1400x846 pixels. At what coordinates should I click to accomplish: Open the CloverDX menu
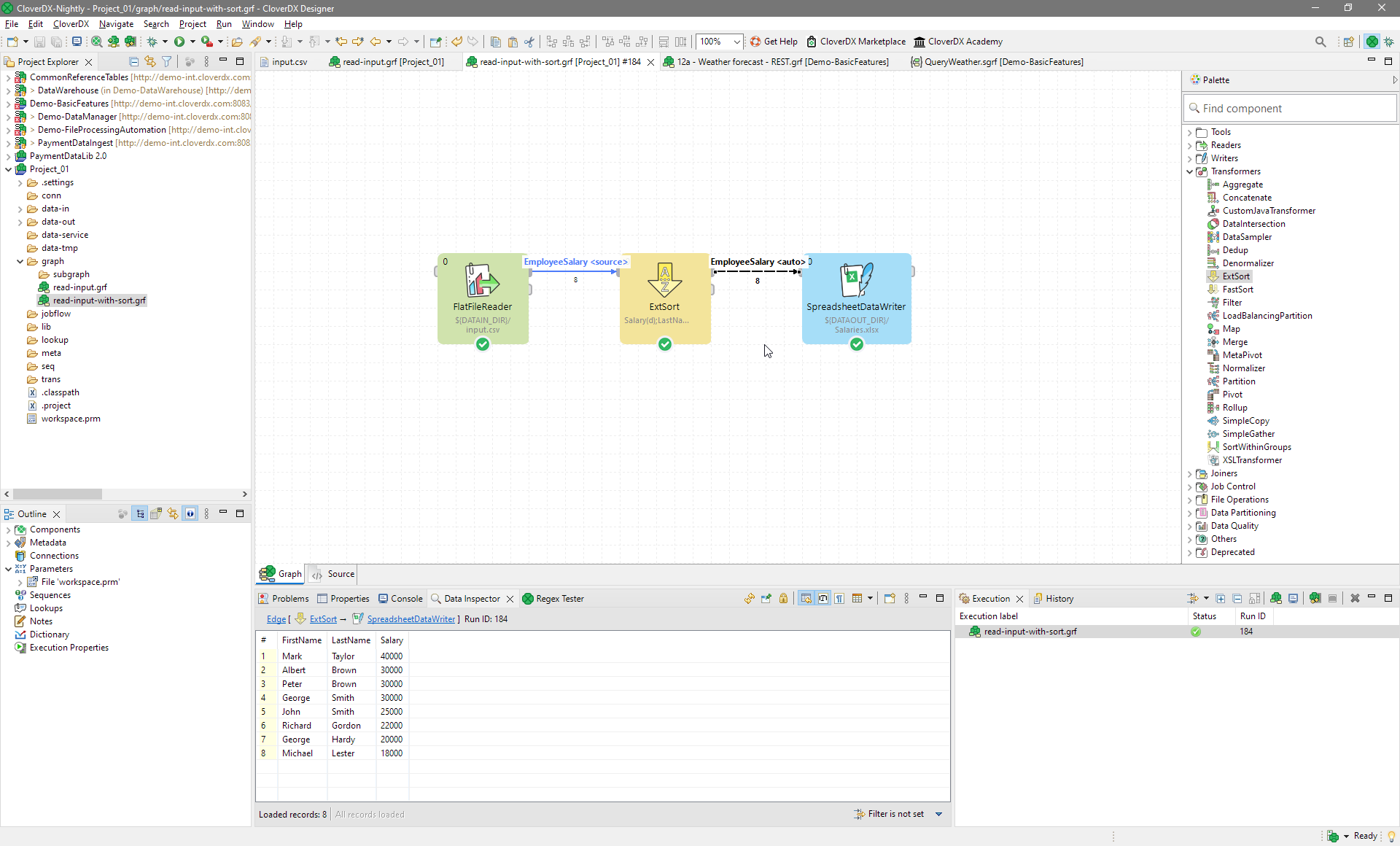tap(71, 24)
